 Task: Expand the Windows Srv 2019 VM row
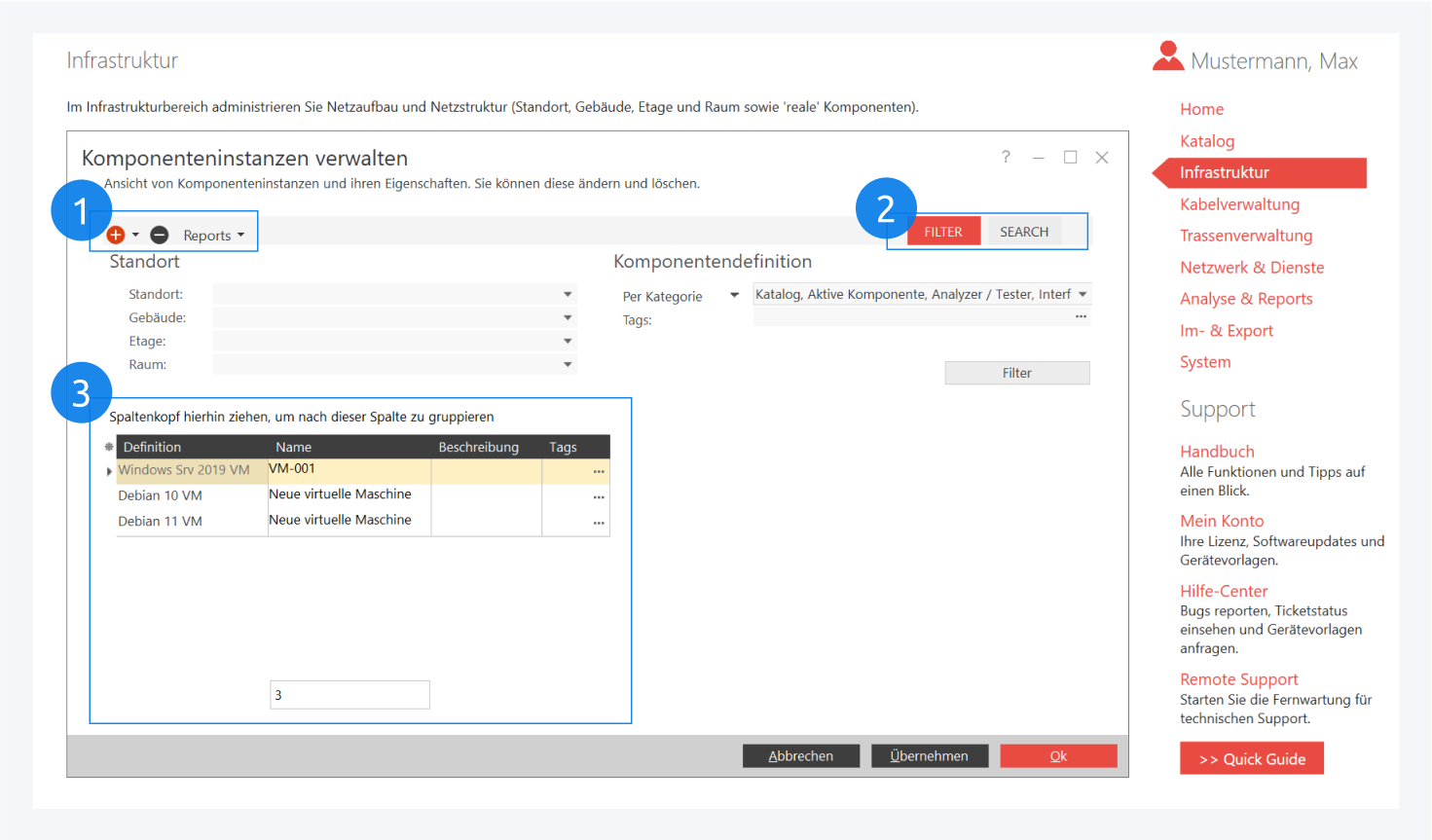(109, 471)
